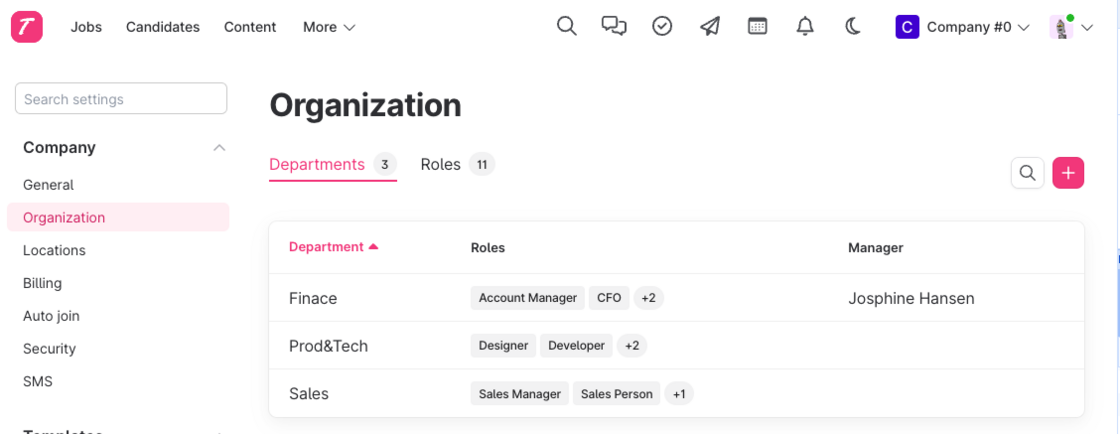The width and height of the screenshot is (1120, 434).
Task: Open Billing settings in sidebar
Action: pos(43,283)
